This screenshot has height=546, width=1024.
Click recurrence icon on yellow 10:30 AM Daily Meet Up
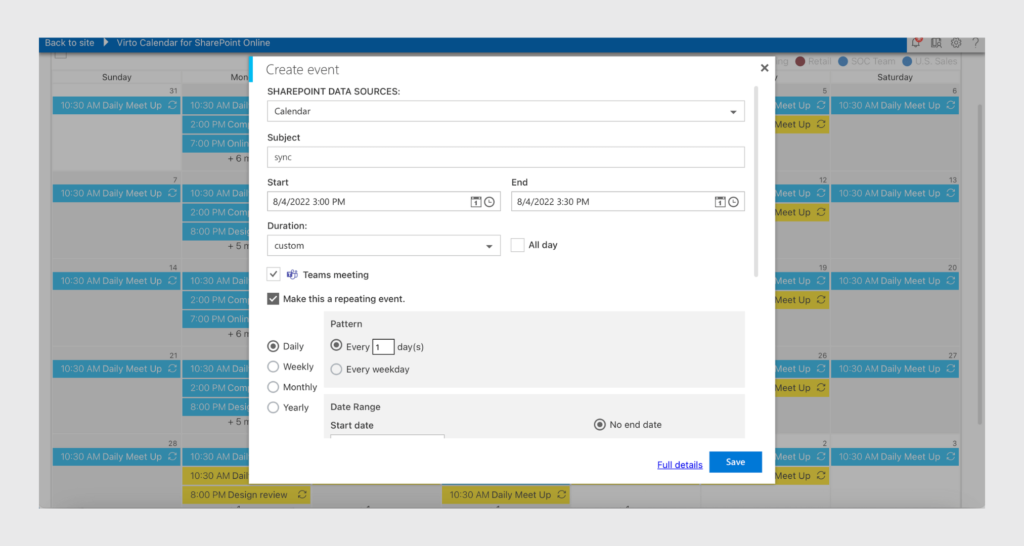[562, 494]
